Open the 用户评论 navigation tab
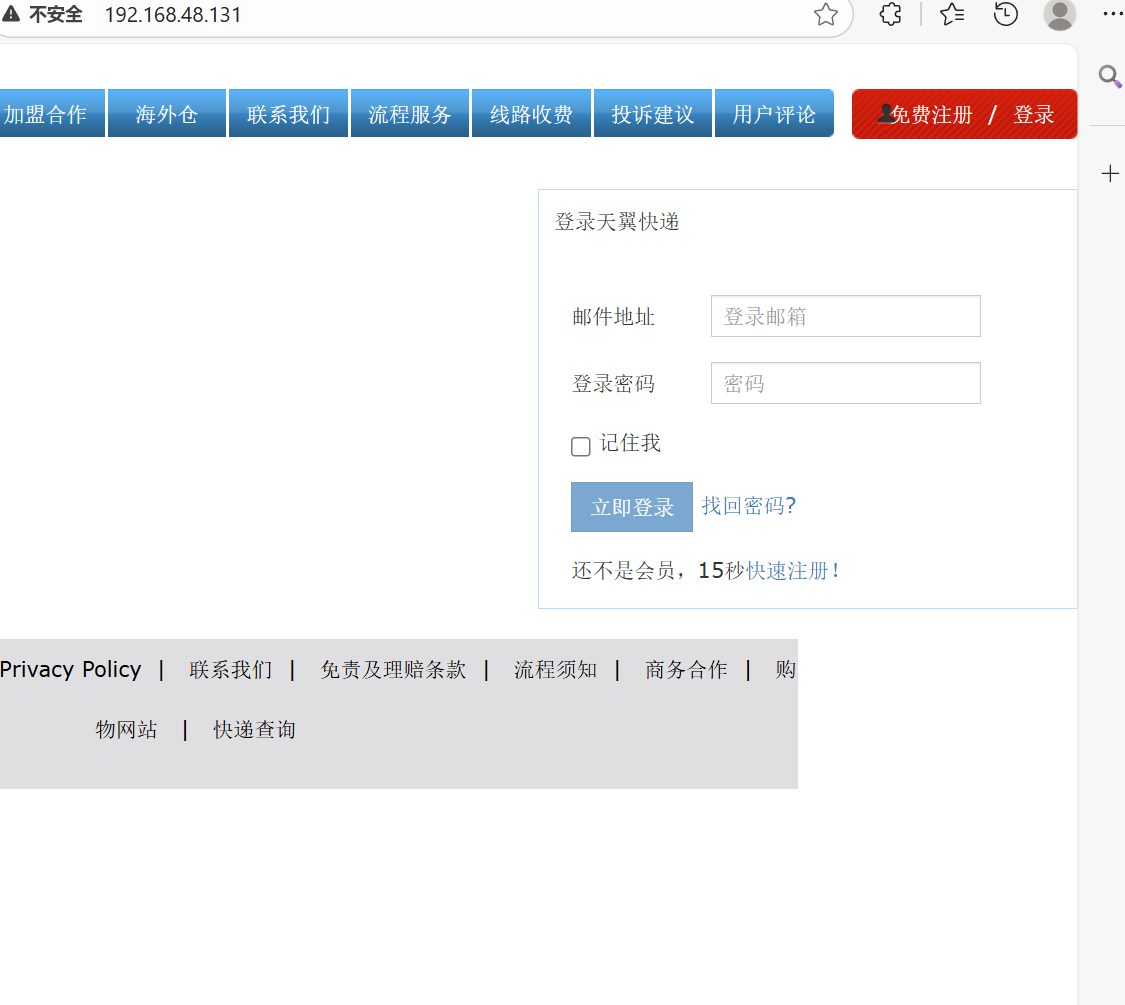The image size is (1125, 1005). [774, 113]
